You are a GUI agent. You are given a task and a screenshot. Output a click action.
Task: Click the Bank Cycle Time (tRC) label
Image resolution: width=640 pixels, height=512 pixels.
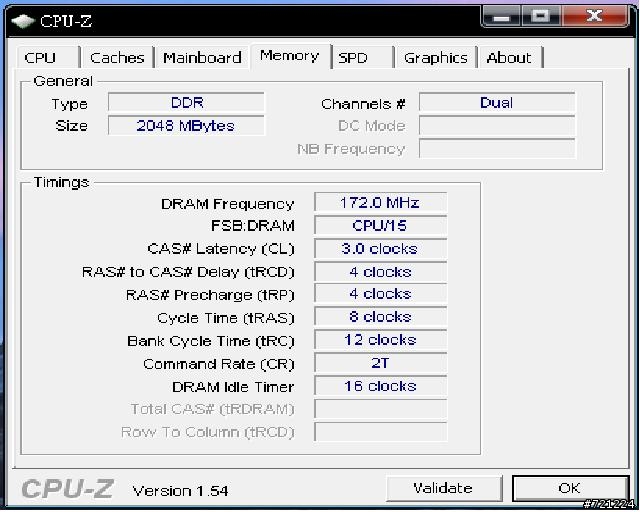211,341
